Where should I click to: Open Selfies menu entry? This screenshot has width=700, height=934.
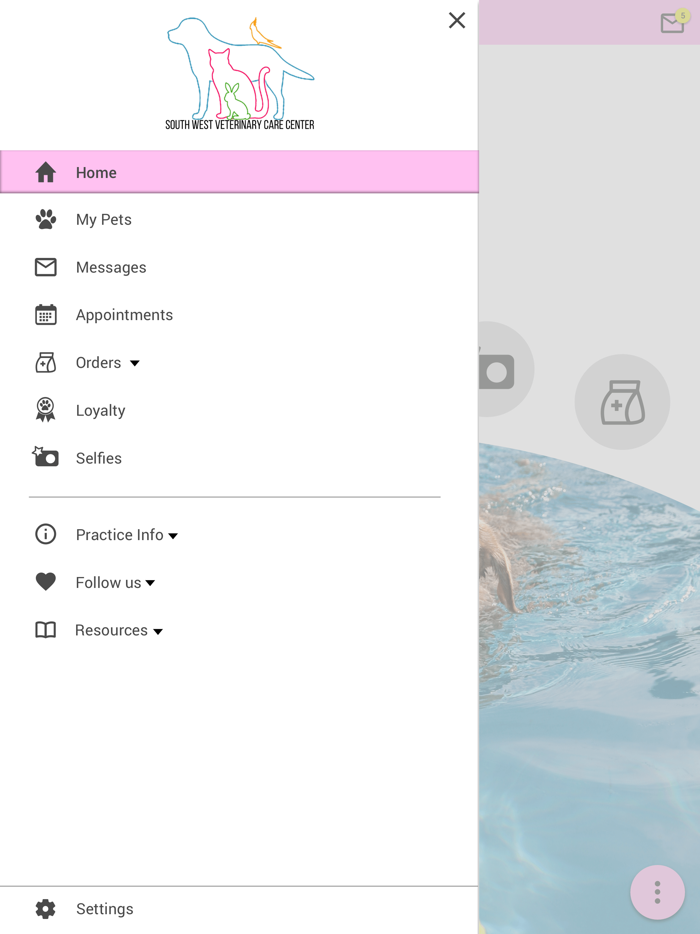(98, 458)
